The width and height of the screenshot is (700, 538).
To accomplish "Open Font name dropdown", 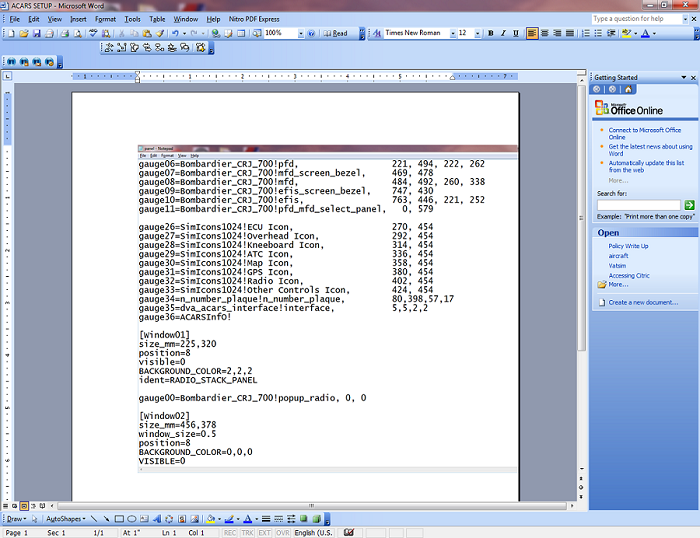I will click(x=453, y=33).
